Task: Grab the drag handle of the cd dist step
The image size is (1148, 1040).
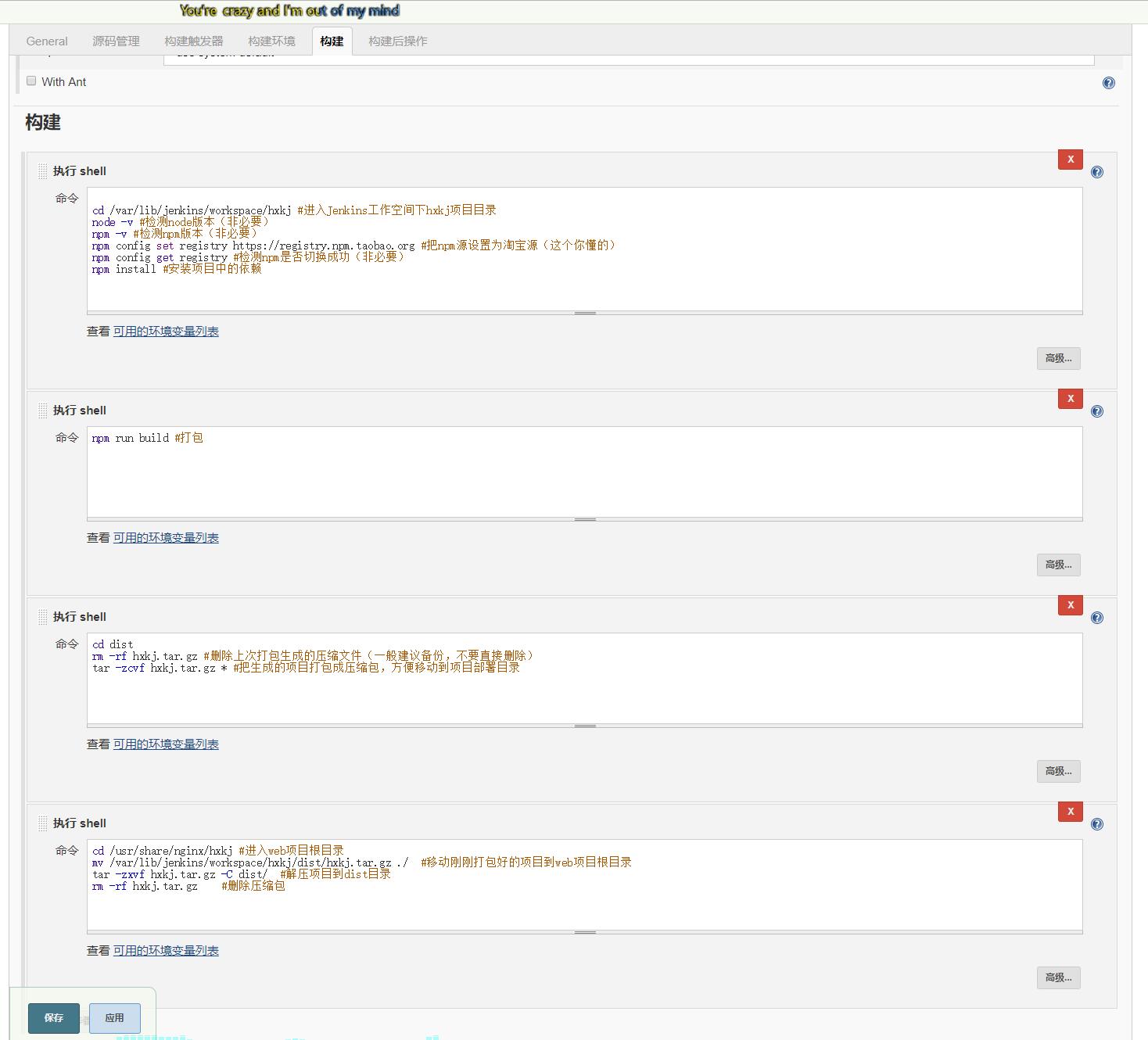Action: (x=42, y=617)
